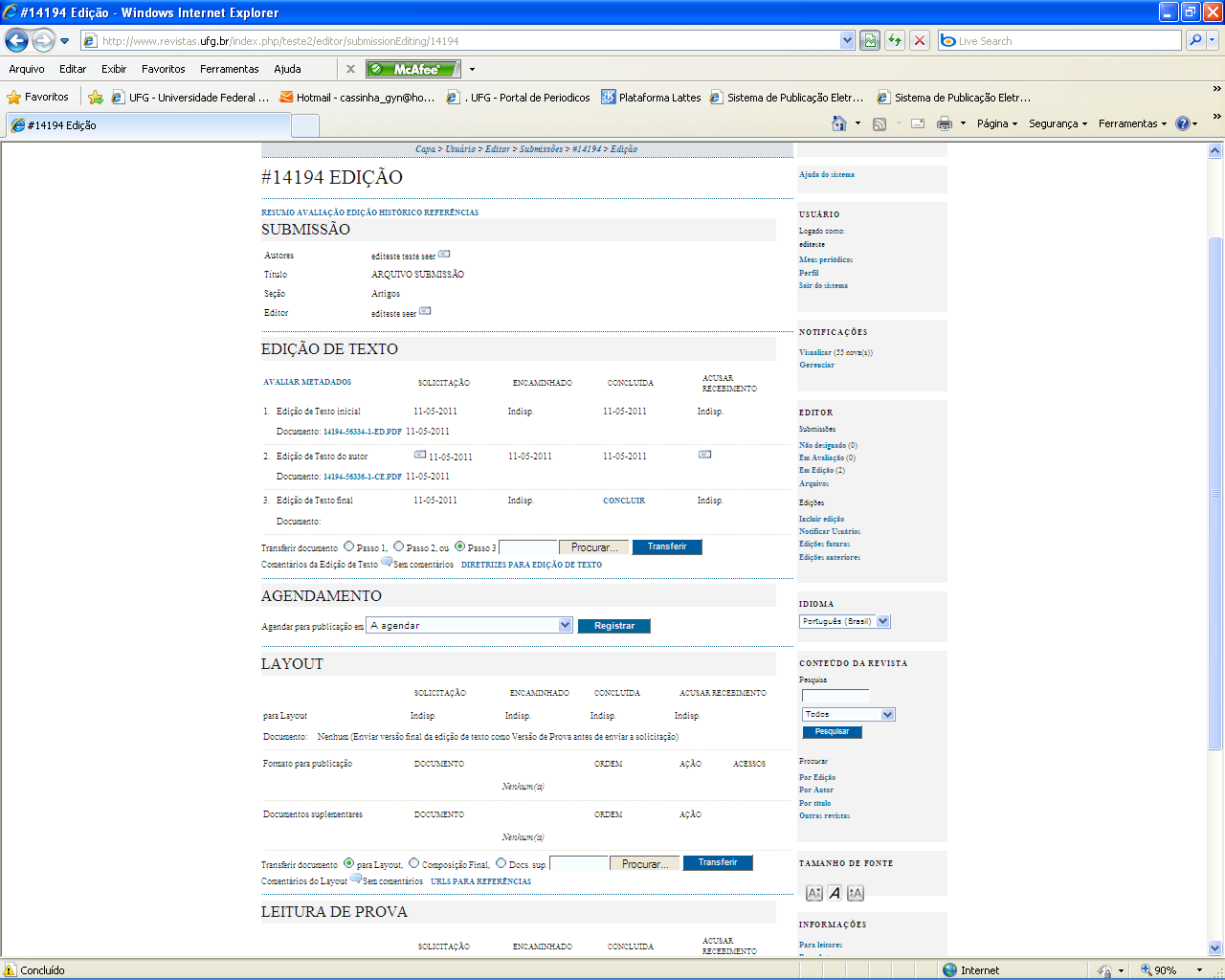Select the Docs. sup. radio button

click(501, 863)
